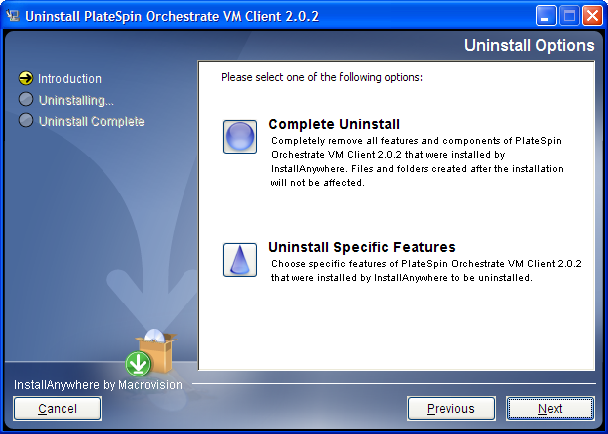Screen dimensions: 608x434
Task: Cancel the uninstall wizard
Action: point(57,408)
